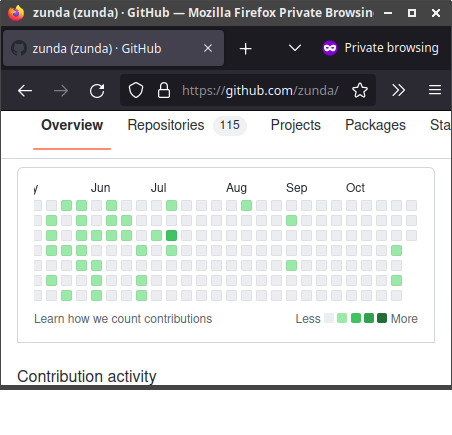The height and width of the screenshot is (435, 452).
Task: Click the address bar URL field
Action: (260, 90)
